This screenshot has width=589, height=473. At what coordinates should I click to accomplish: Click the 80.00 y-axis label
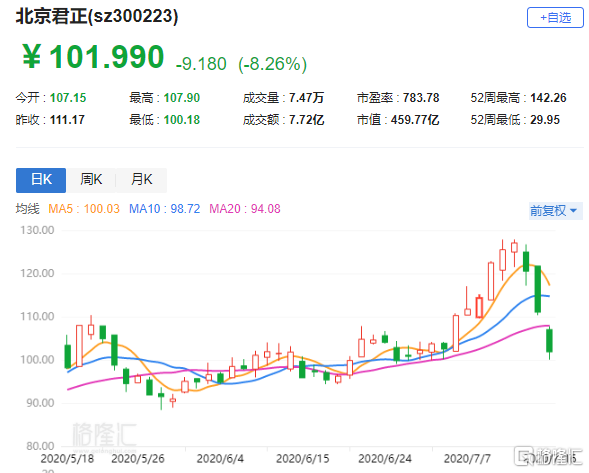tap(40, 446)
